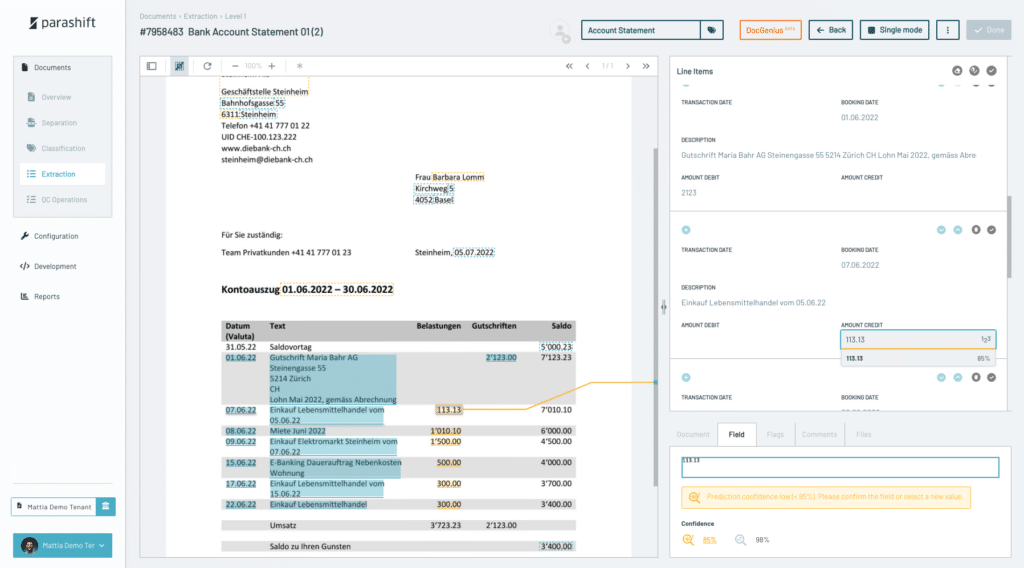Confirm all Line Items with the check icon
This screenshot has width=1024, height=568.
click(x=991, y=71)
